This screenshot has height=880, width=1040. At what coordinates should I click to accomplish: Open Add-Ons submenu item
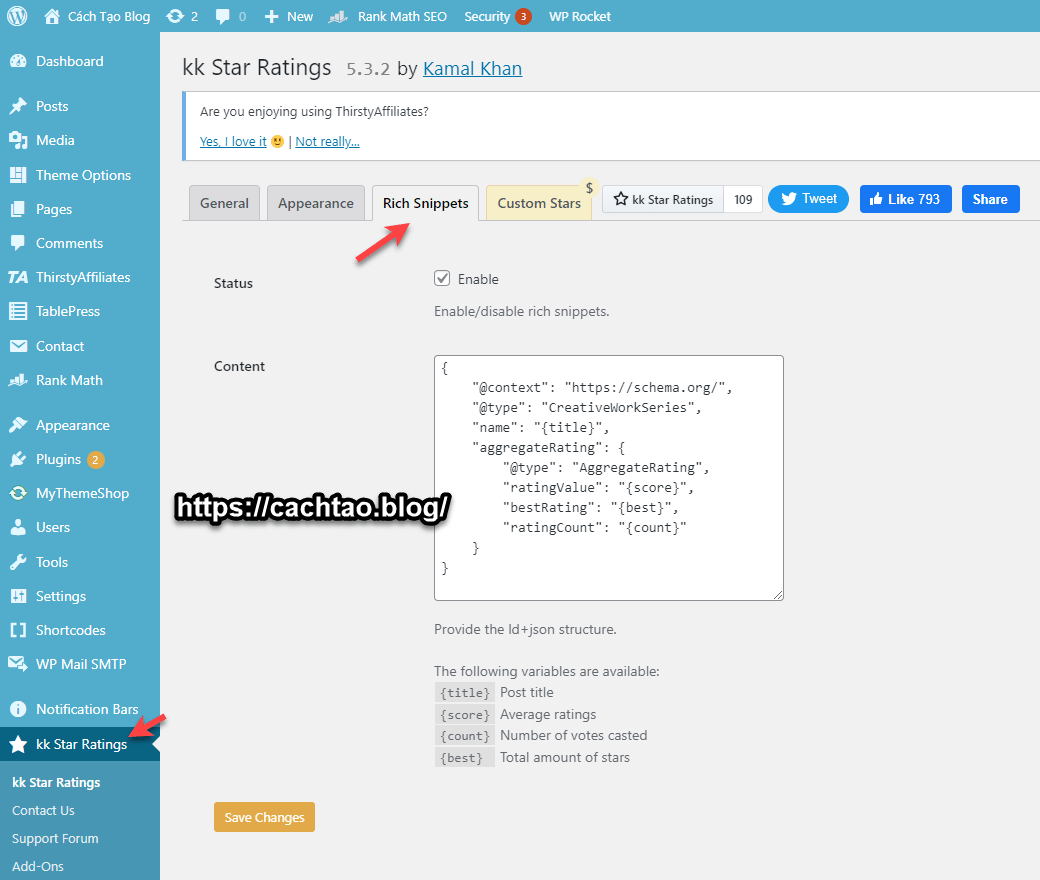coord(38,866)
